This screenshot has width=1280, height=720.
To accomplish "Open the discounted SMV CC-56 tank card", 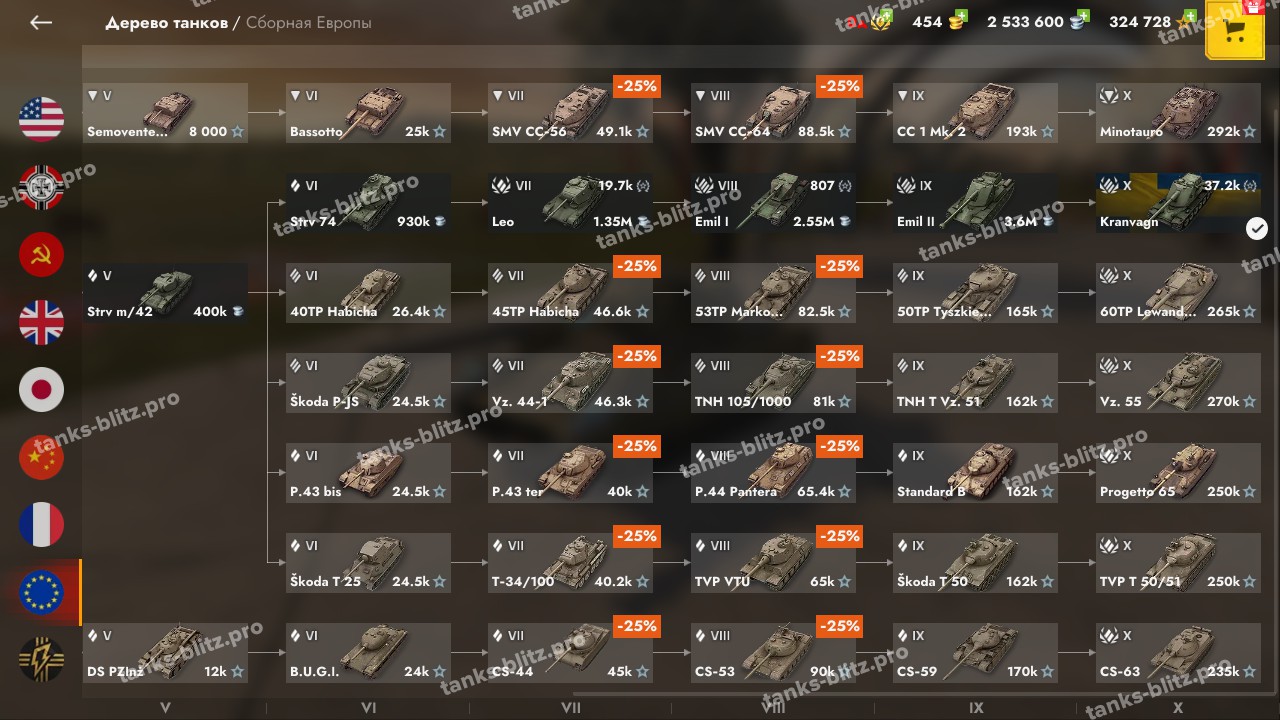I will (x=571, y=113).
